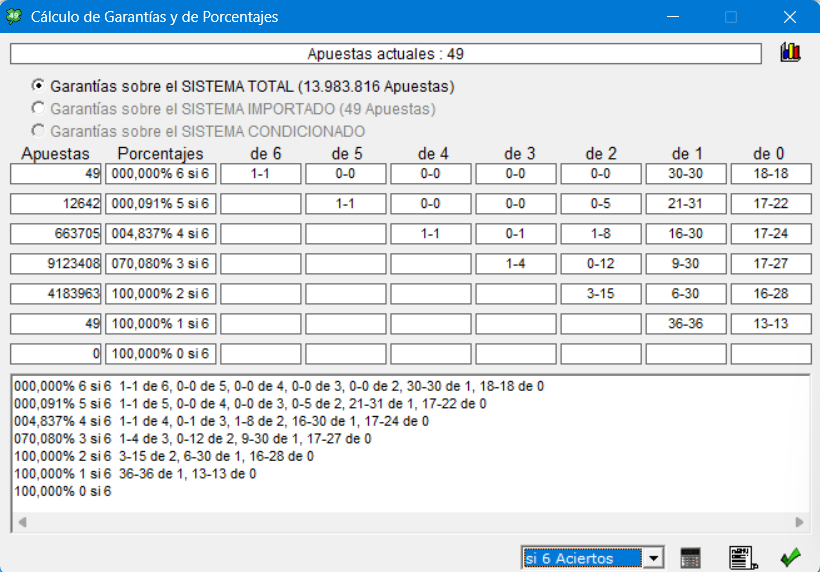Click the de 1 cell showing 21-31

tap(686, 203)
